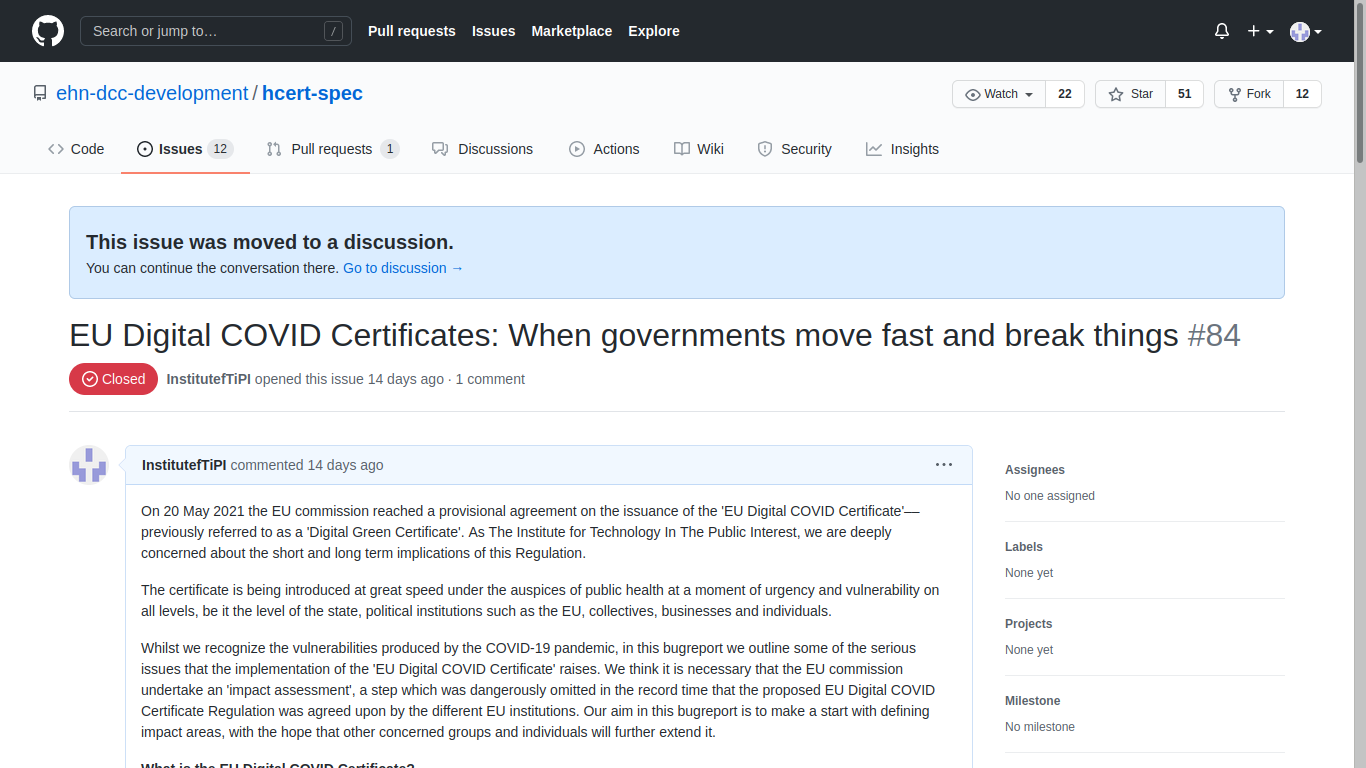Click the repository book icon
Image resolution: width=1366 pixels, height=768 pixels.
[x=40, y=94]
